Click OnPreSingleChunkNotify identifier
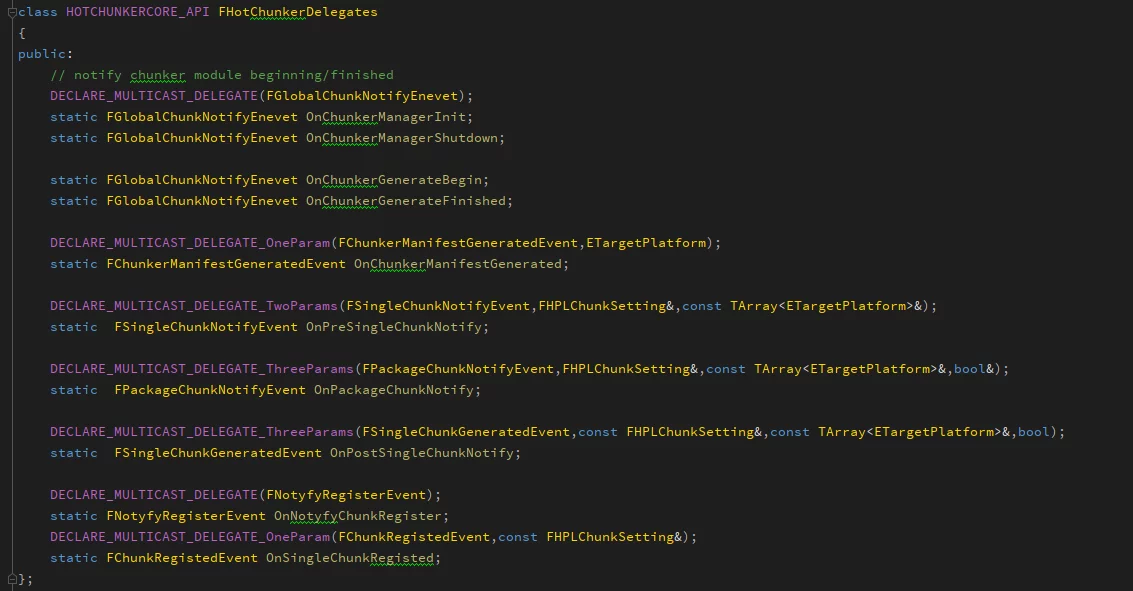Screen dimensions: 1133x591 [394, 327]
